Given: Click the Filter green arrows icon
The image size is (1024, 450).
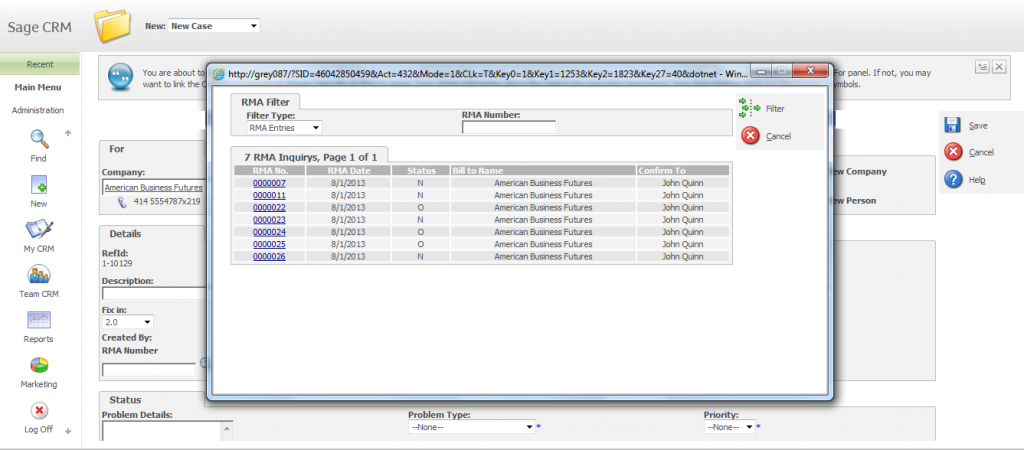Looking at the screenshot, I should (x=750, y=108).
